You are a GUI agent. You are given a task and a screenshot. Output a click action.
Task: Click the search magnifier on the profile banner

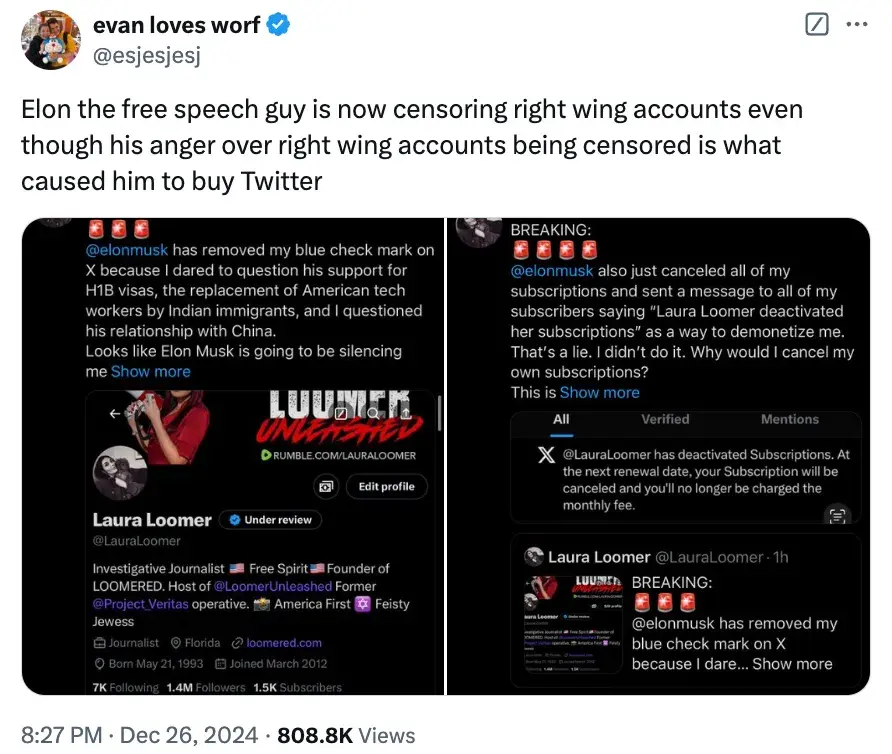tap(372, 412)
